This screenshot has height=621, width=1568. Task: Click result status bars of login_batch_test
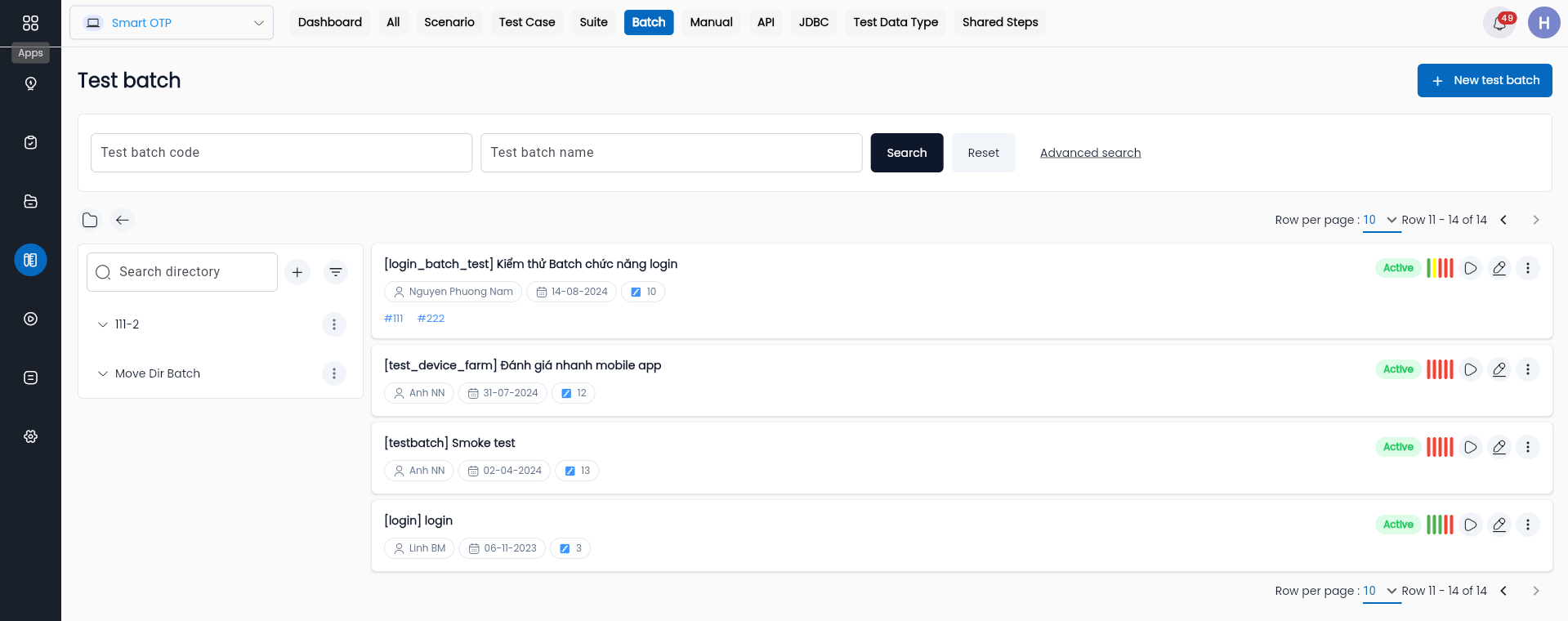(x=1440, y=268)
